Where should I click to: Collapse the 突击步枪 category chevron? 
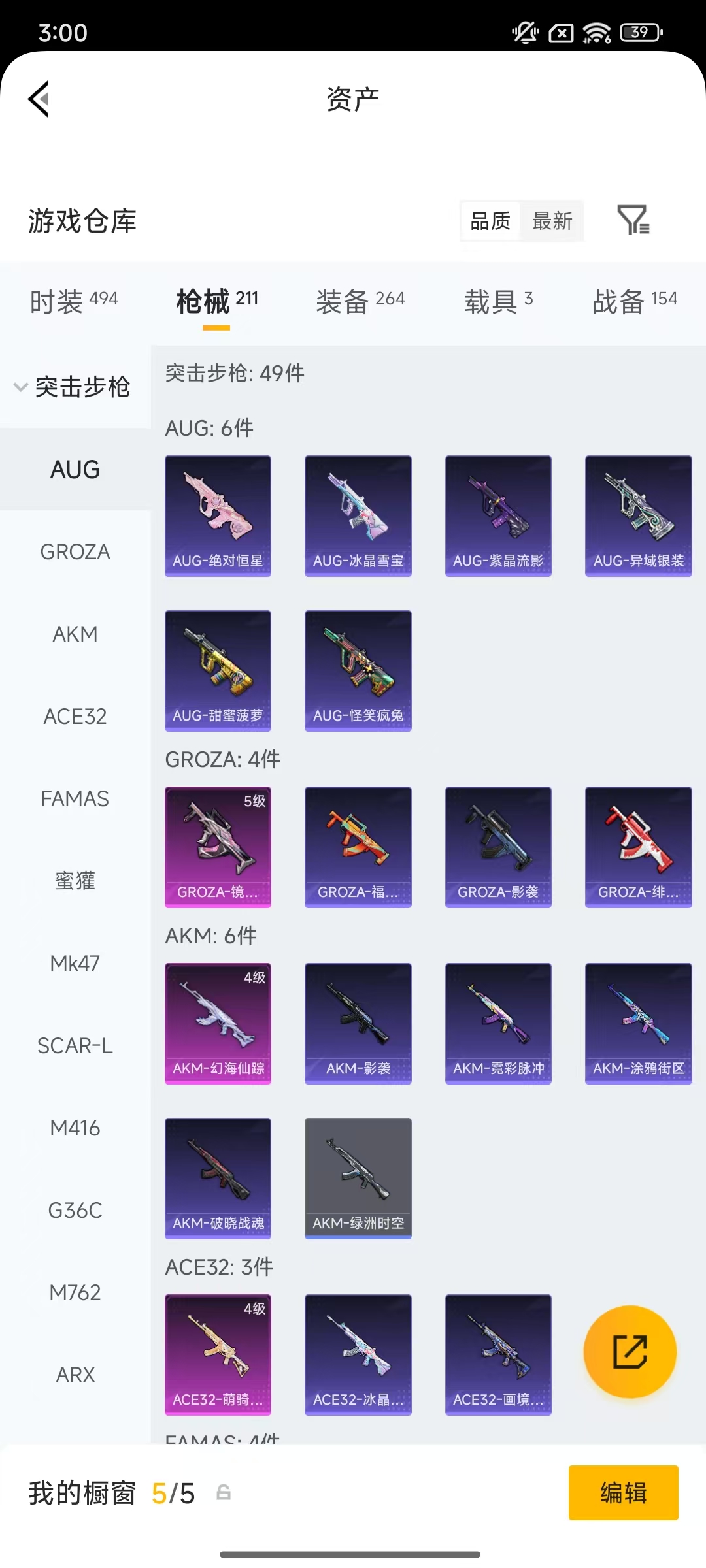(21, 387)
